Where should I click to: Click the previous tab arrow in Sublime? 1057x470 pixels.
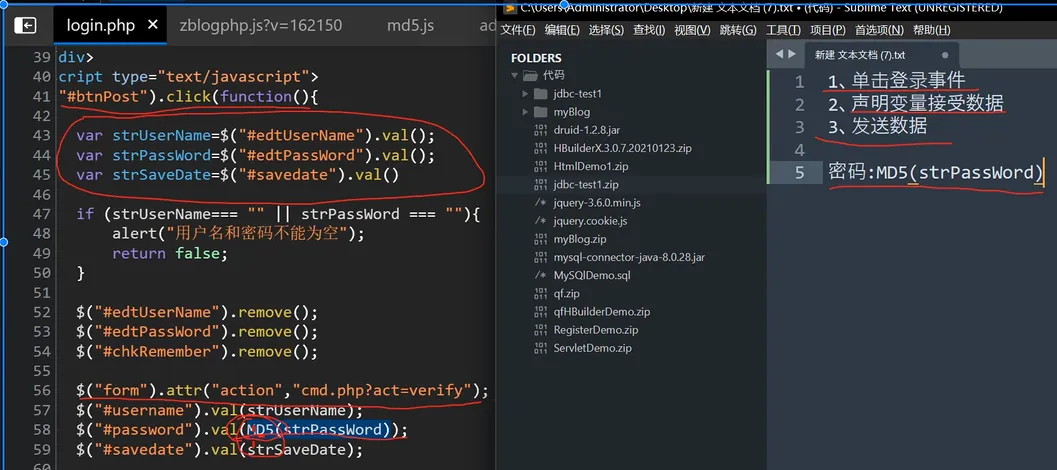(x=780, y=54)
